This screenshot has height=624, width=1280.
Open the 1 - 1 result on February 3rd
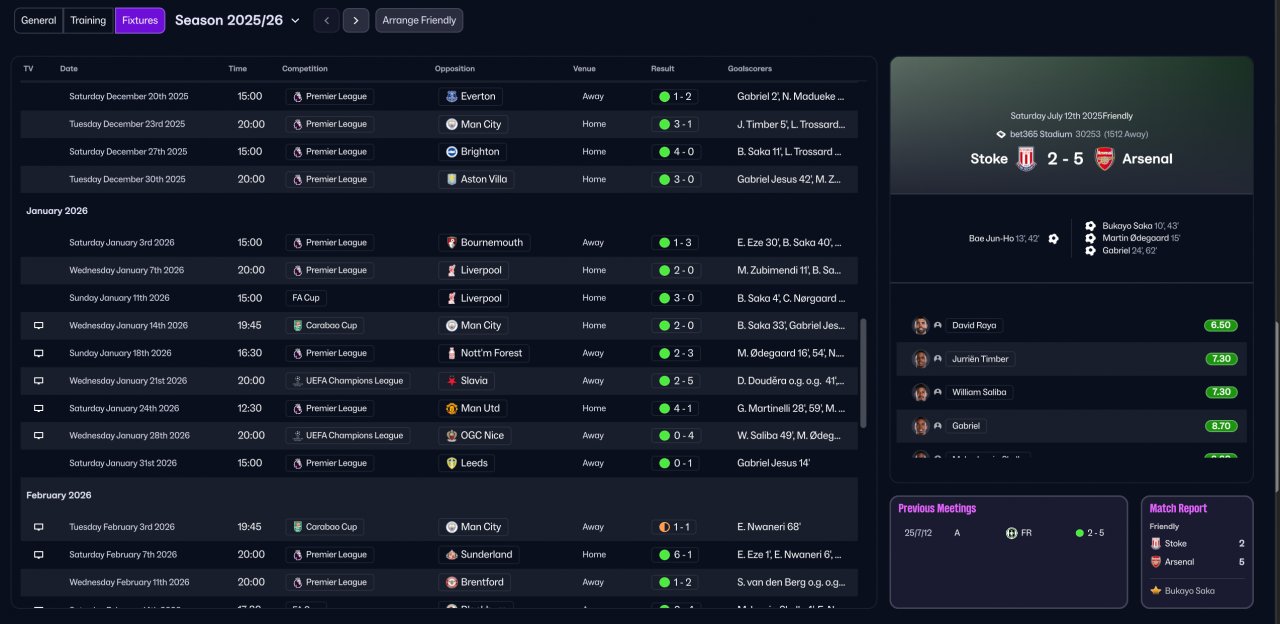[x=675, y=527]
